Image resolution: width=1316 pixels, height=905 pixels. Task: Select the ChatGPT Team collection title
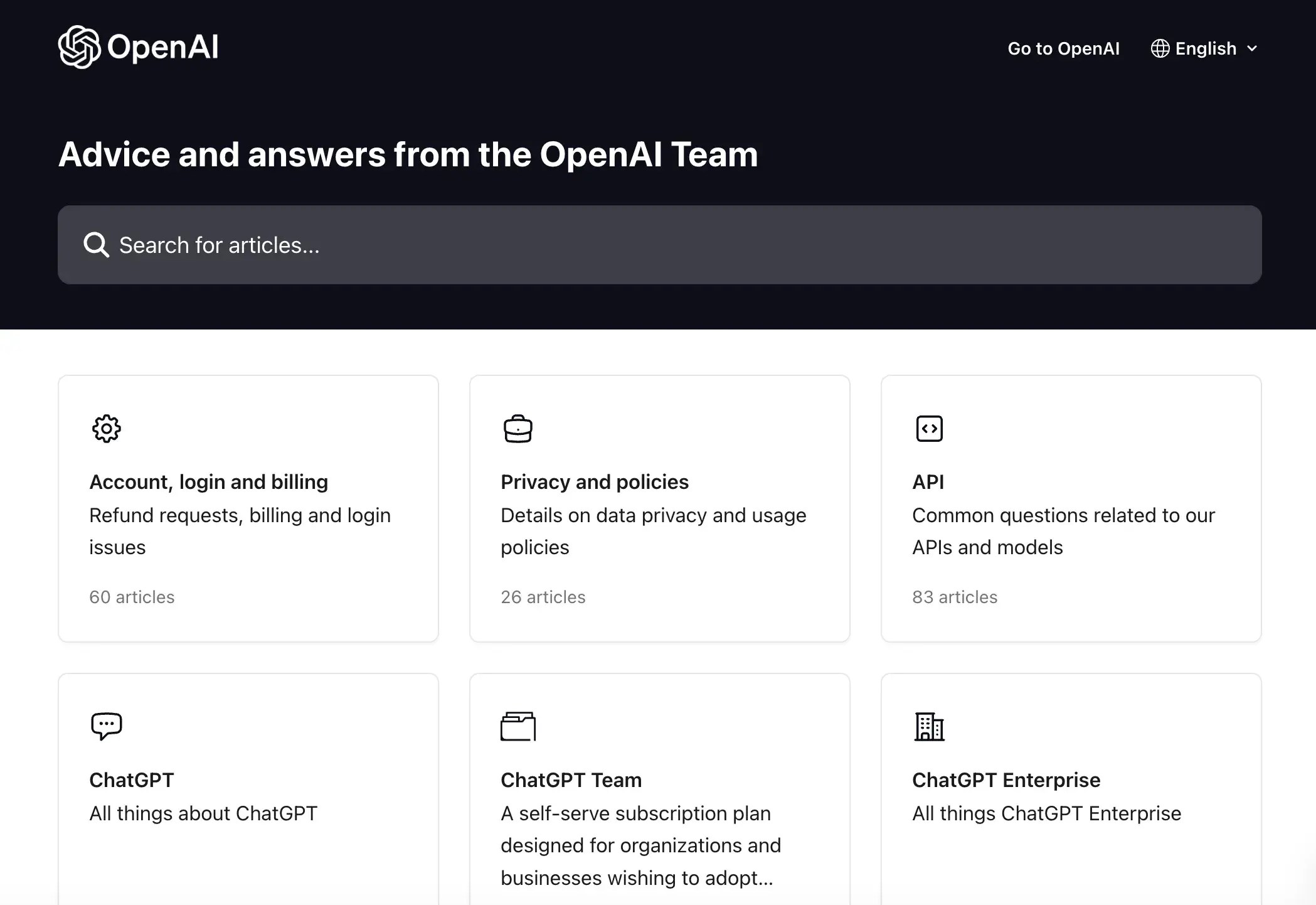click(x=571, y=779)
